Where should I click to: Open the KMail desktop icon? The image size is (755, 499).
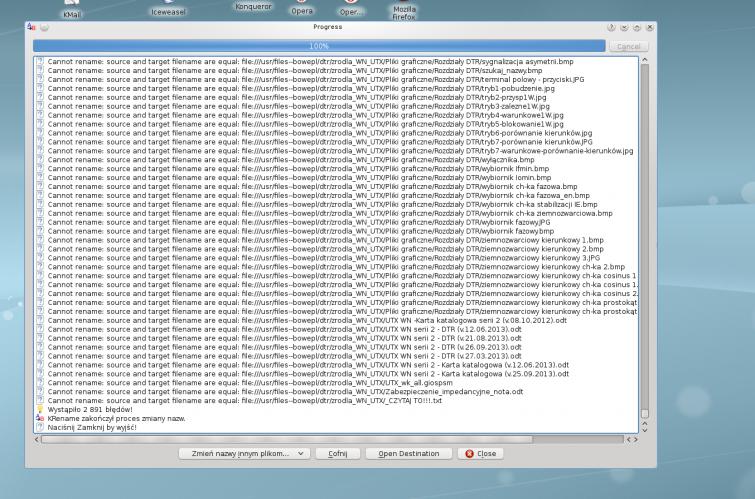click(x=72, y=12)
